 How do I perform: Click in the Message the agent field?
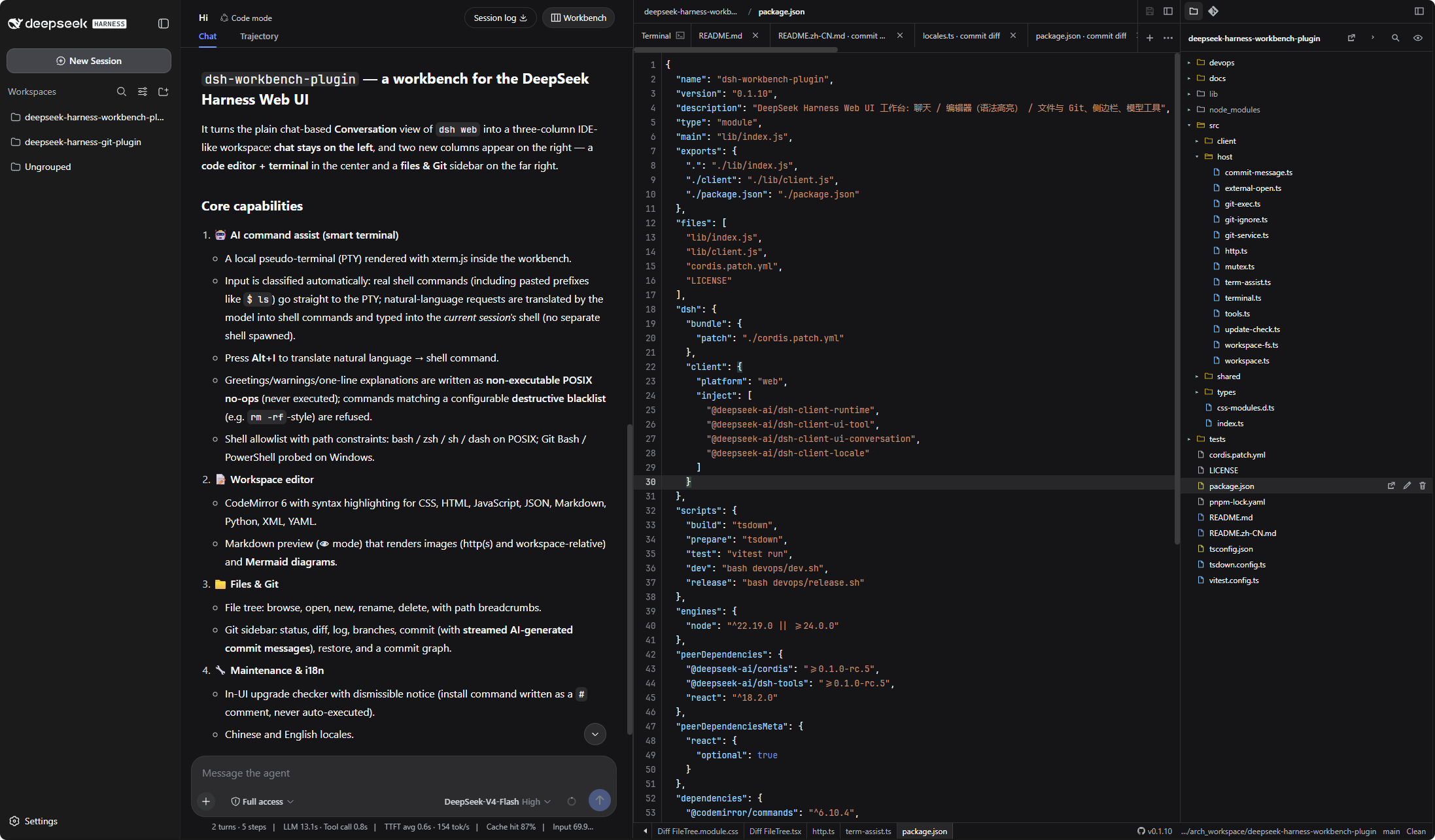pos(404,773)
